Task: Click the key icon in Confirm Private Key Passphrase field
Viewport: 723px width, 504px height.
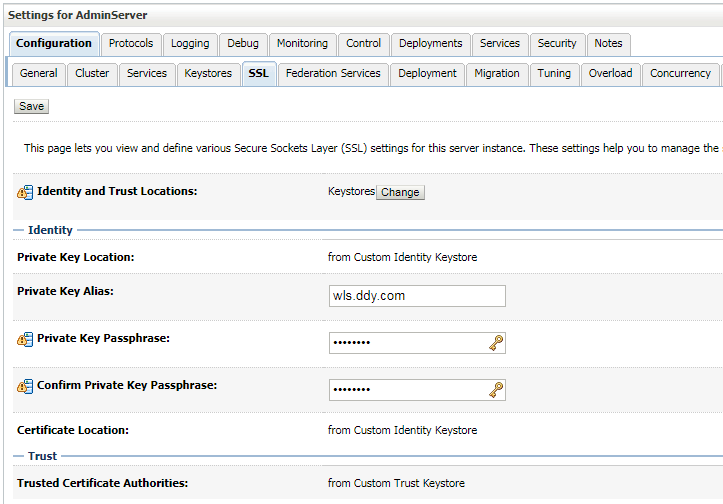Action: coord(496,390)
